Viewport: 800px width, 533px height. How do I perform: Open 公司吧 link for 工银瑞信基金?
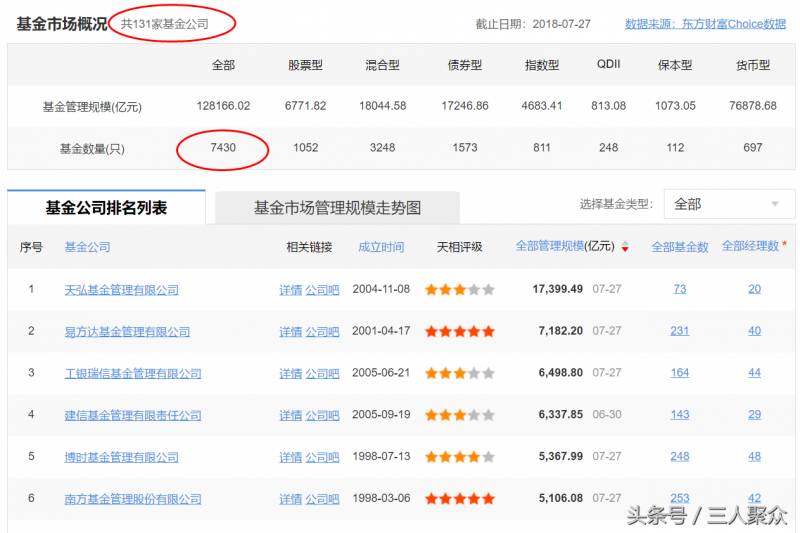(x=322, y=373)
